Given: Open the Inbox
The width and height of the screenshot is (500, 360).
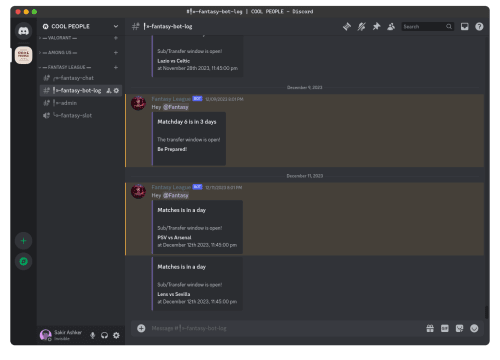Looking at the screenshot, I should (x=464, y=27).
